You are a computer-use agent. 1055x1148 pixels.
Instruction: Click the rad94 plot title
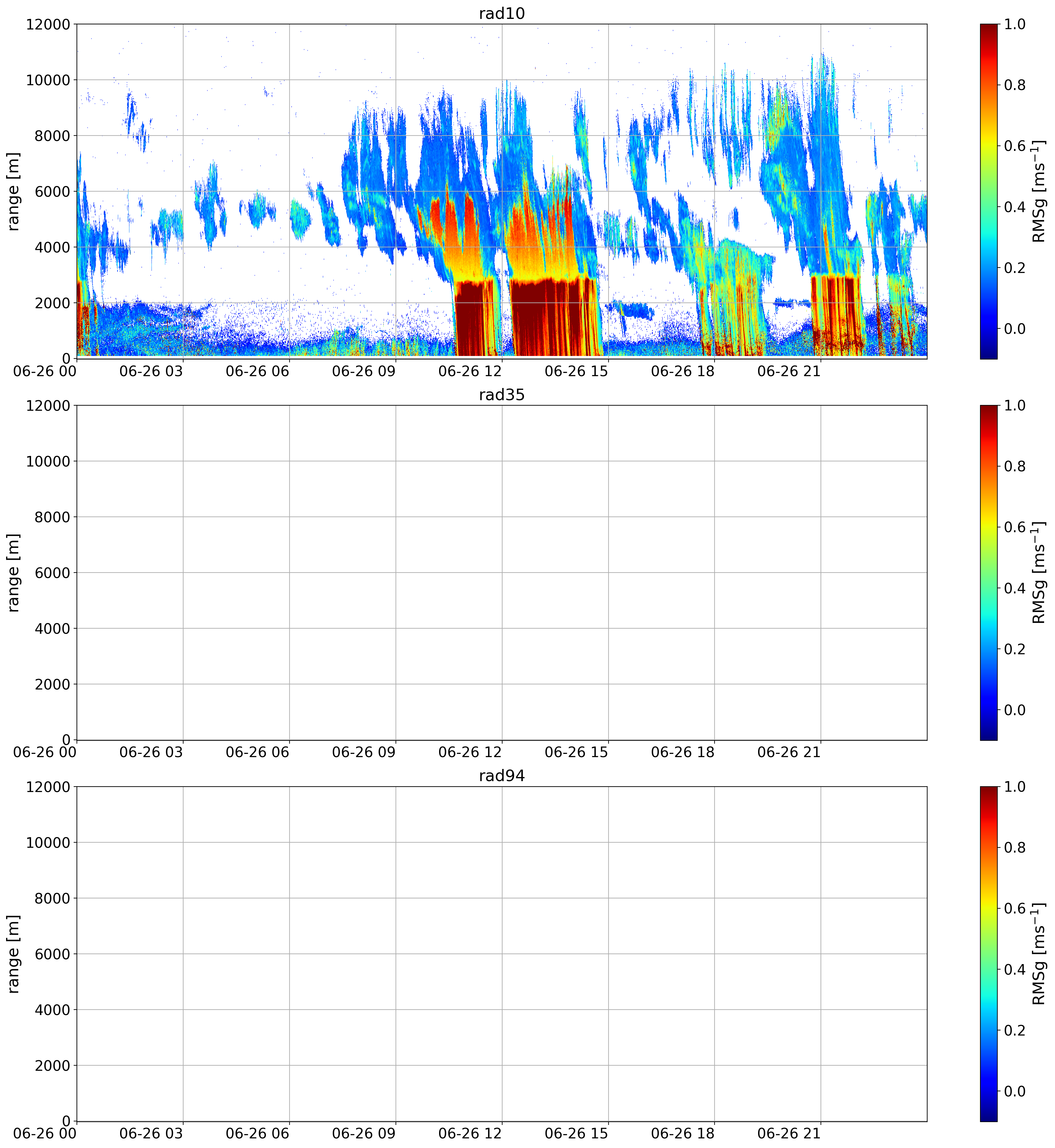coord(501,776)
